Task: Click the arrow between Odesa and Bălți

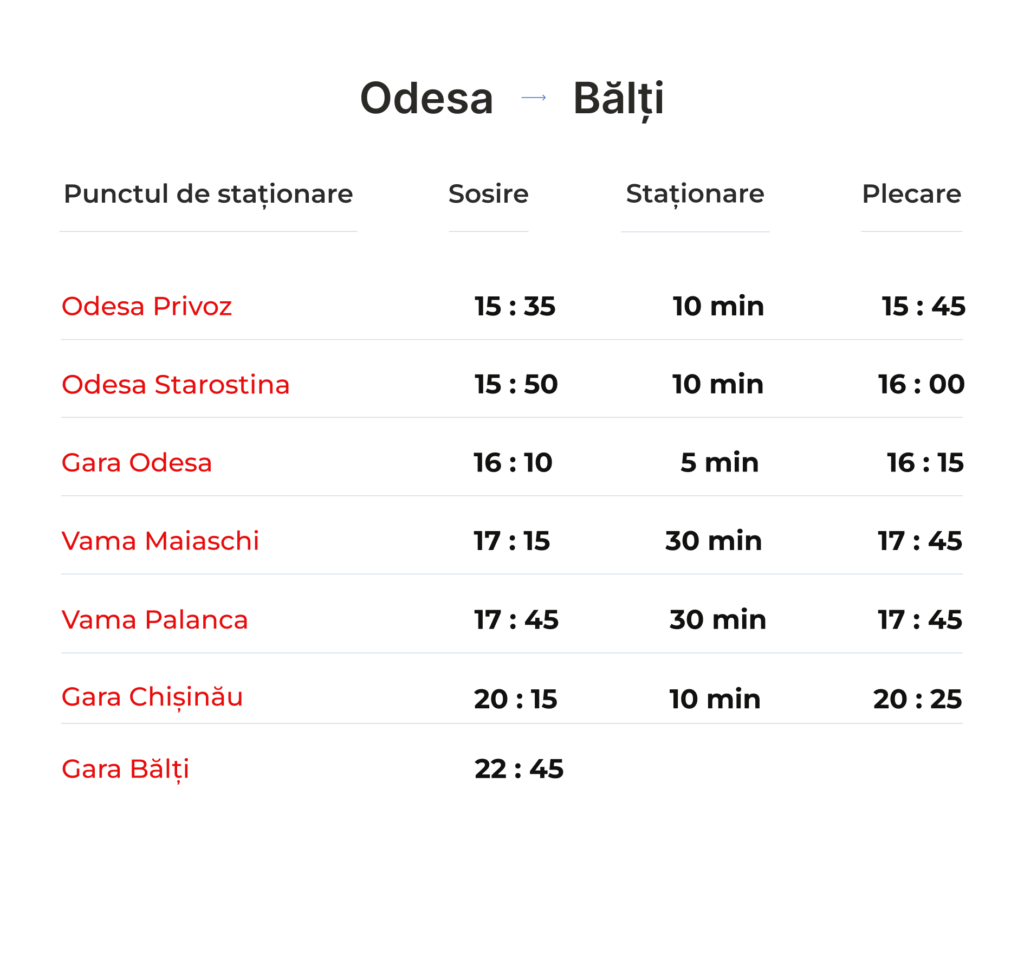Action: (534, 98)
